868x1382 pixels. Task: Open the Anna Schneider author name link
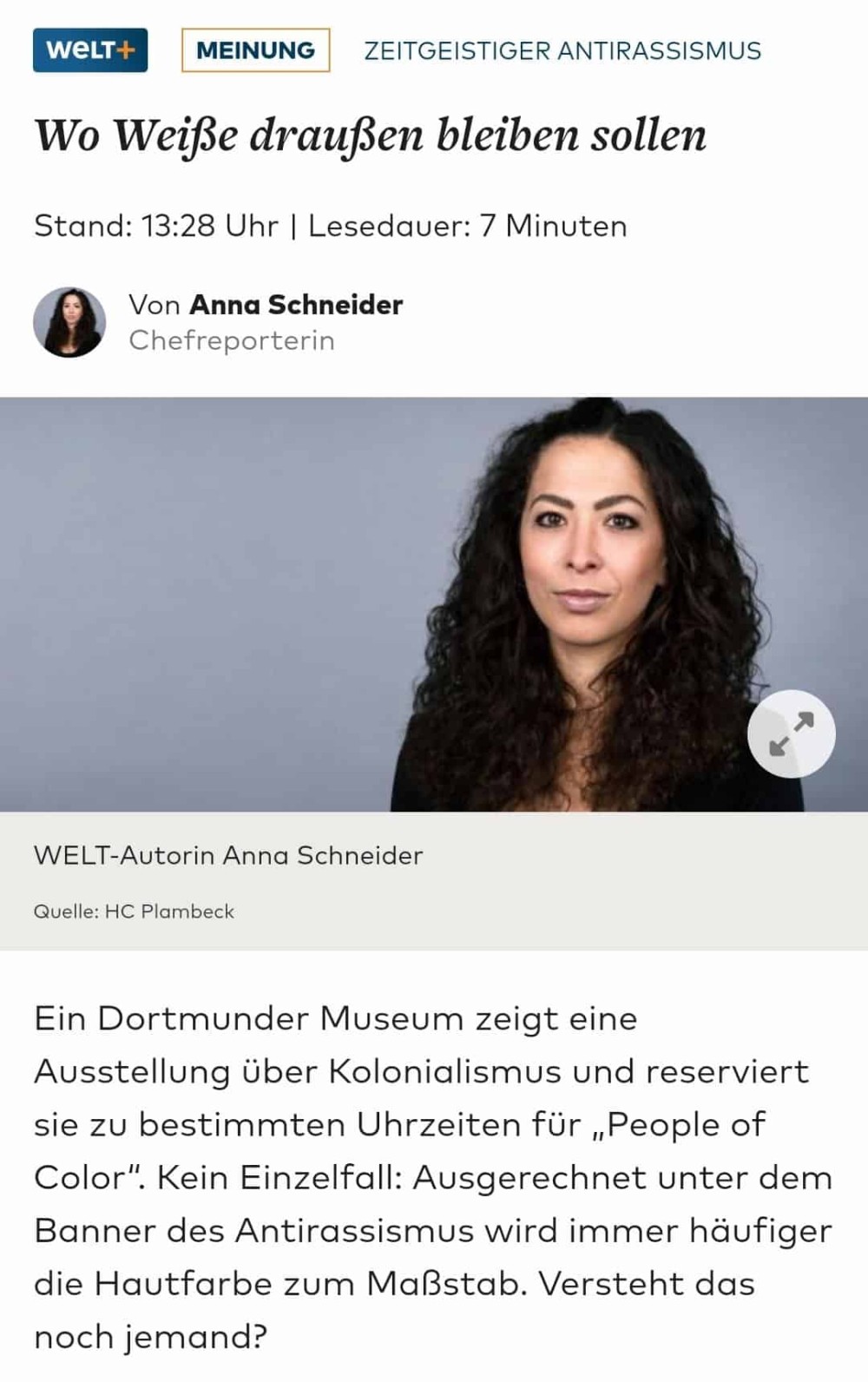pyautogui.click(x=296, y=305)
